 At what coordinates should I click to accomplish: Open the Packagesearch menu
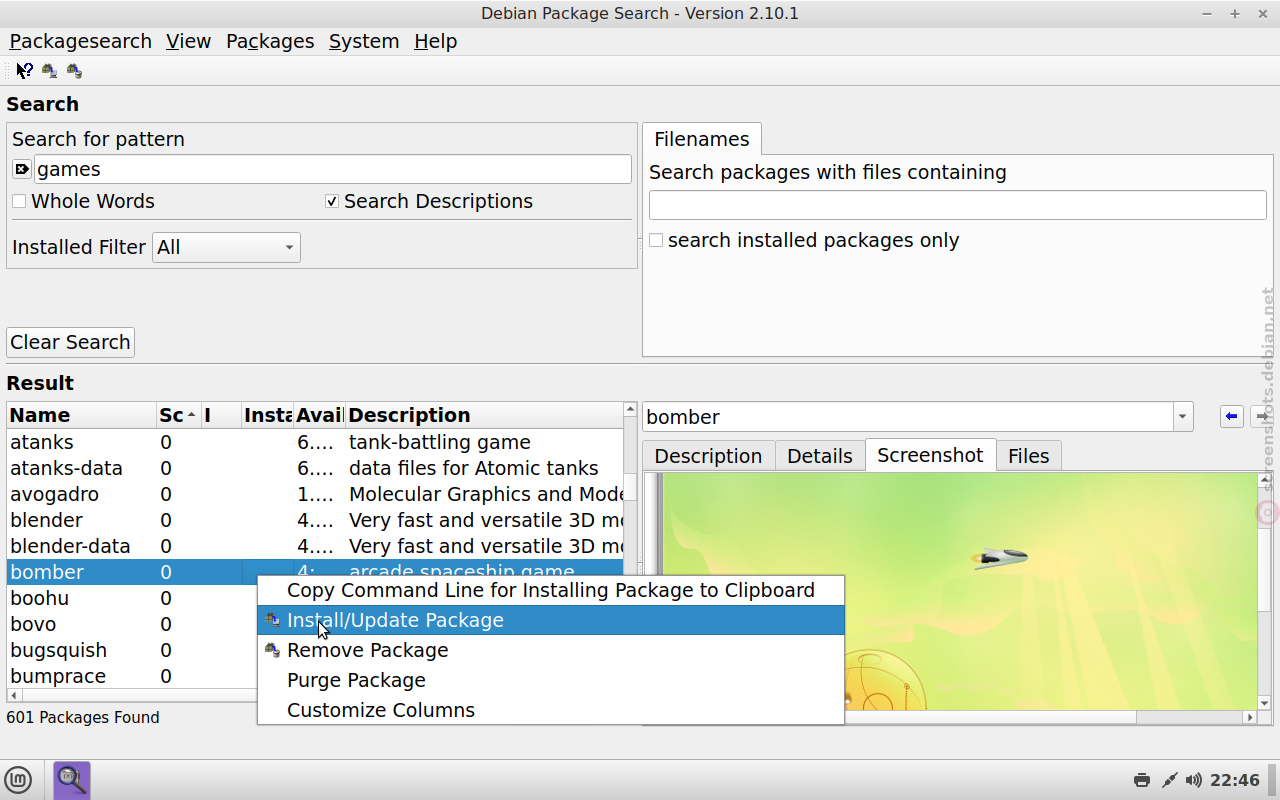(x=80, y=41)
